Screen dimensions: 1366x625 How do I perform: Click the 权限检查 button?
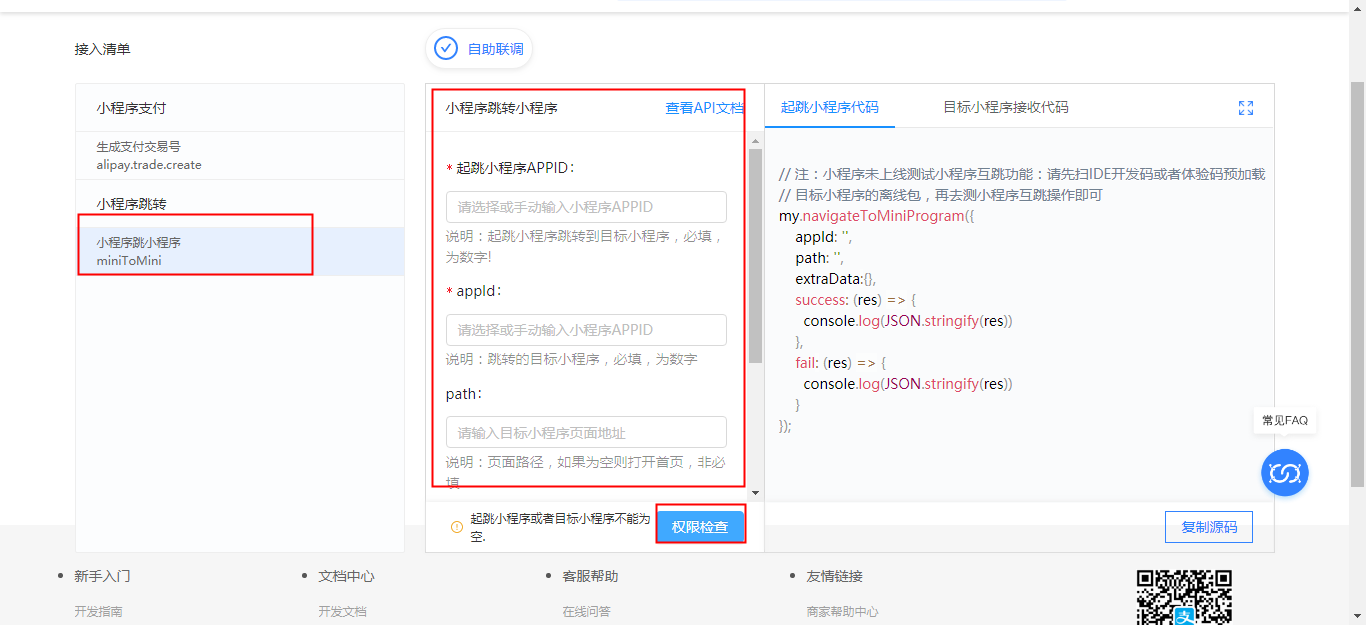point(700,527)
